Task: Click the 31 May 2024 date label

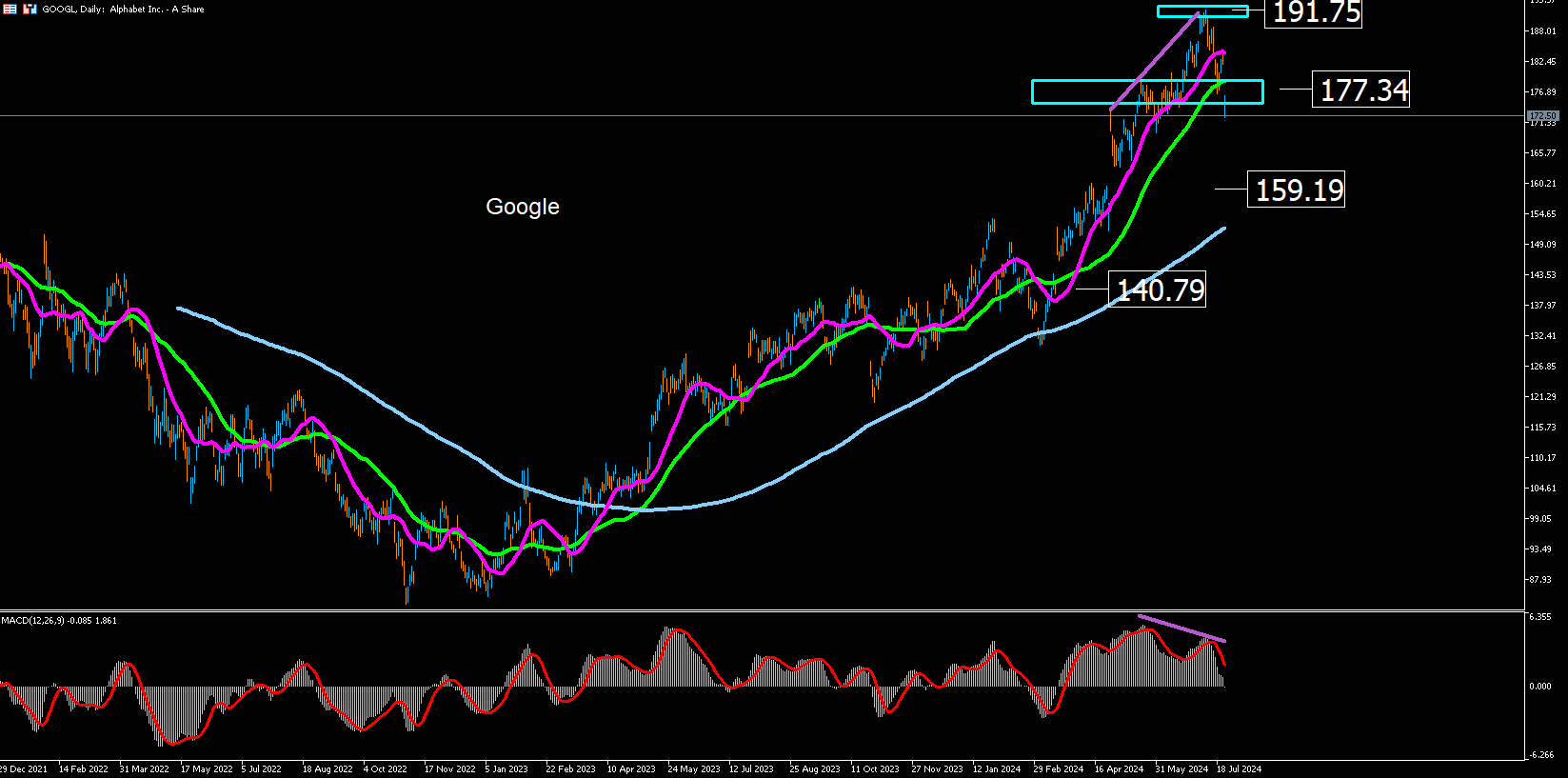Action: 1181,768
